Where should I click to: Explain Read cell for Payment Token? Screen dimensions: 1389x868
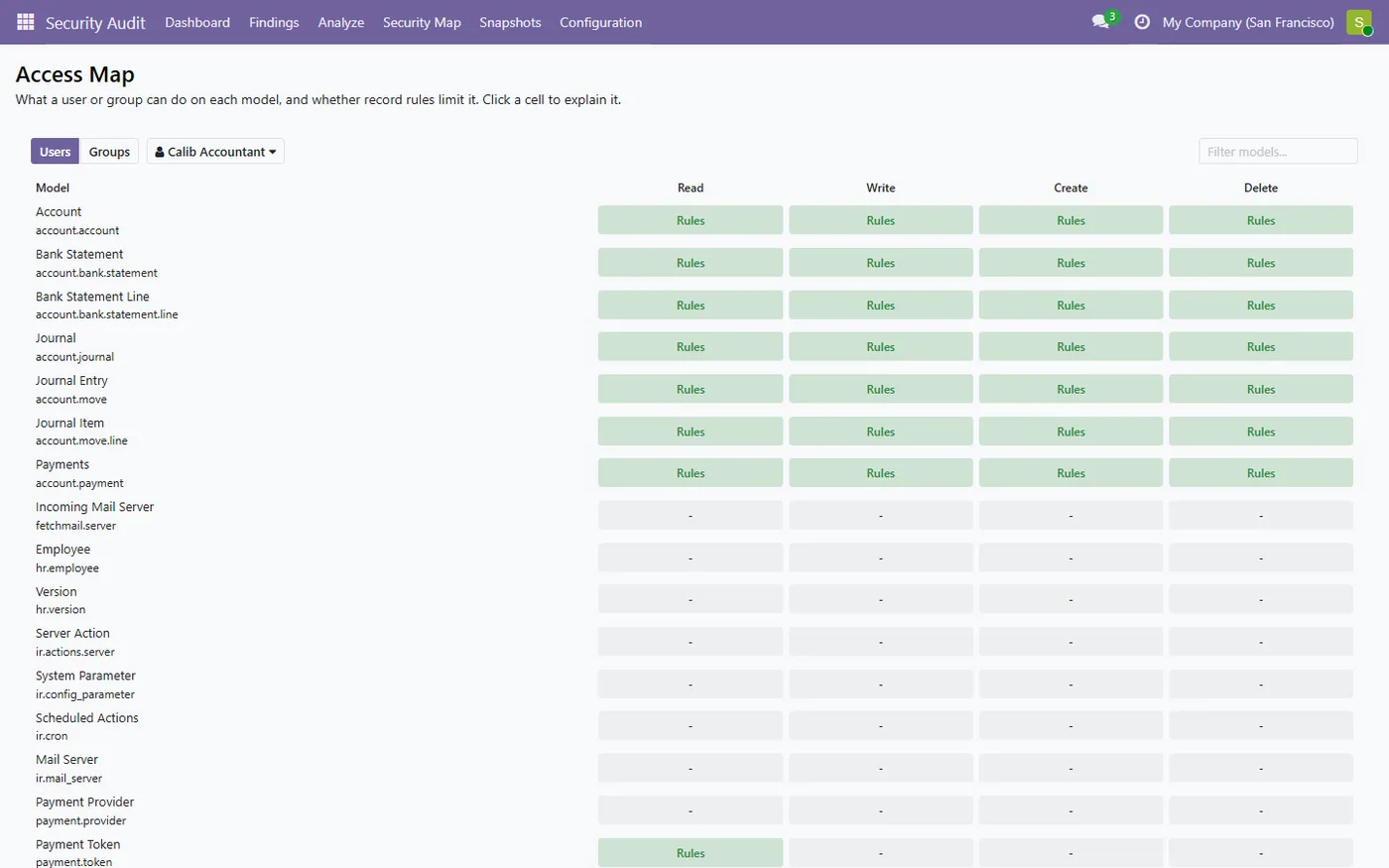(691, 853)
